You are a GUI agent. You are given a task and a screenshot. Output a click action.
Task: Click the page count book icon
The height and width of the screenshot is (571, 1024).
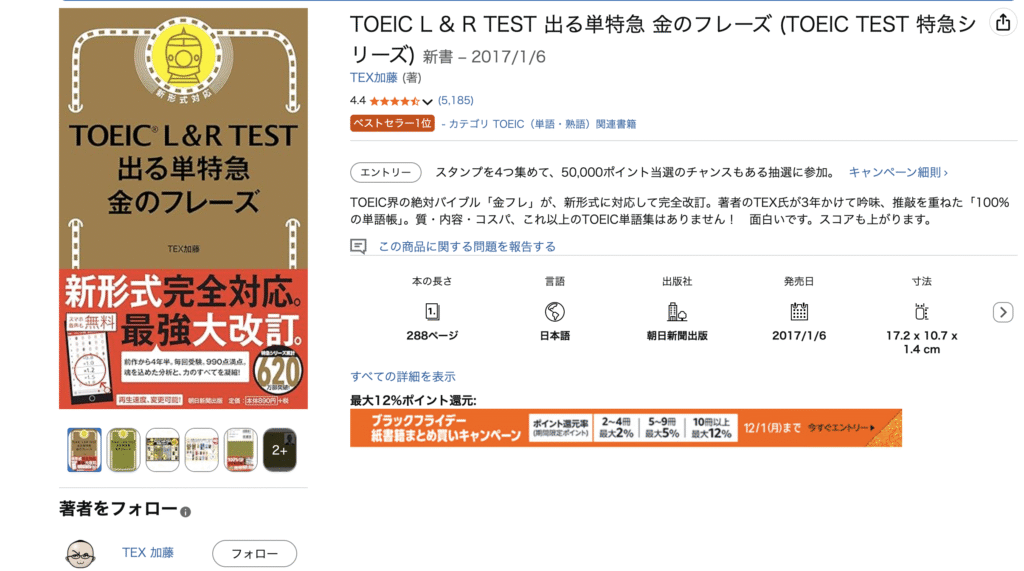click(x=432, y=312)
